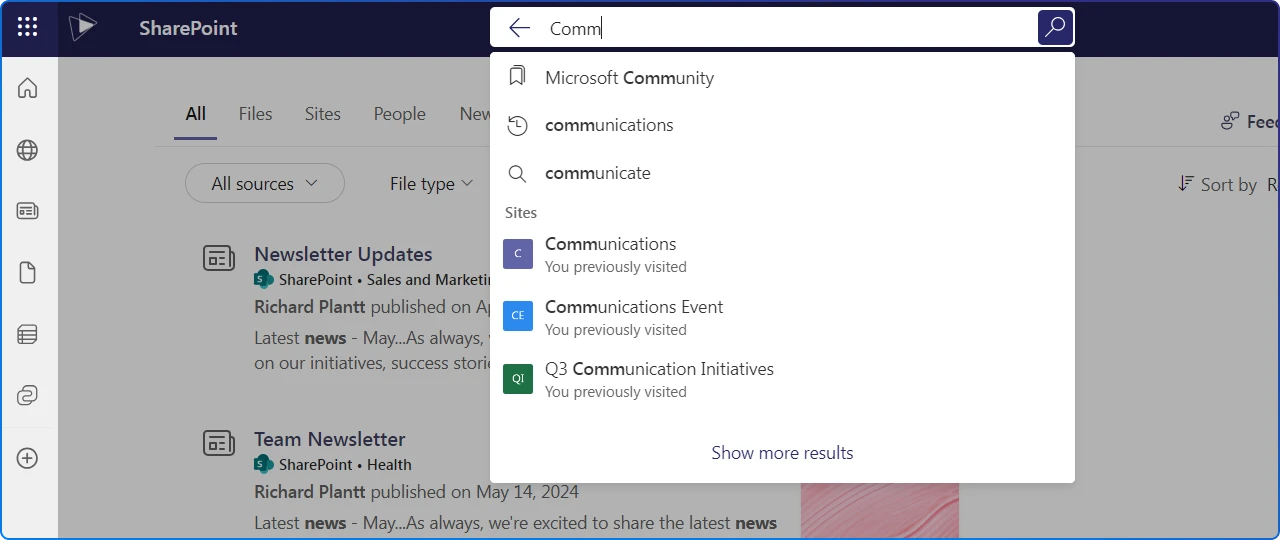
Task: Open Q3 Communication Initiatives site
Action: [782, 379]
